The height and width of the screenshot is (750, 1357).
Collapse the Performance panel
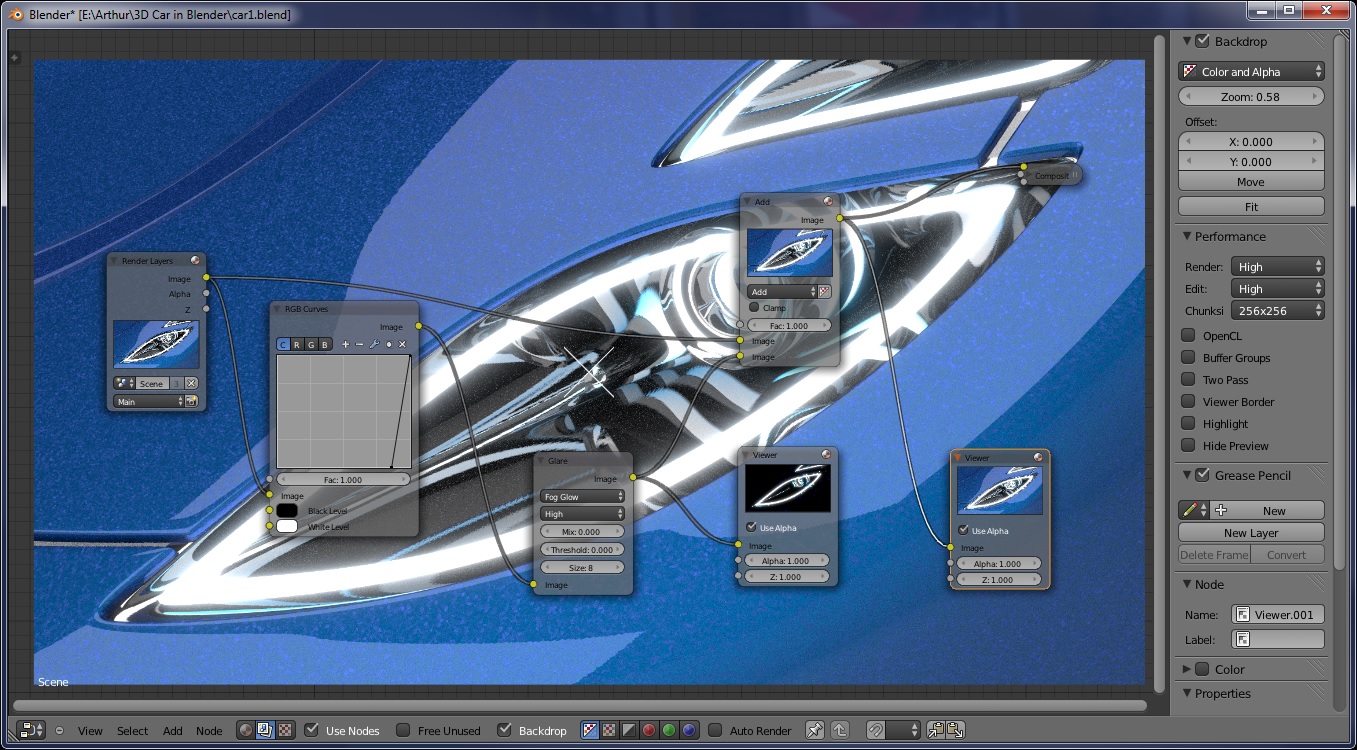tap(1187, 237)
